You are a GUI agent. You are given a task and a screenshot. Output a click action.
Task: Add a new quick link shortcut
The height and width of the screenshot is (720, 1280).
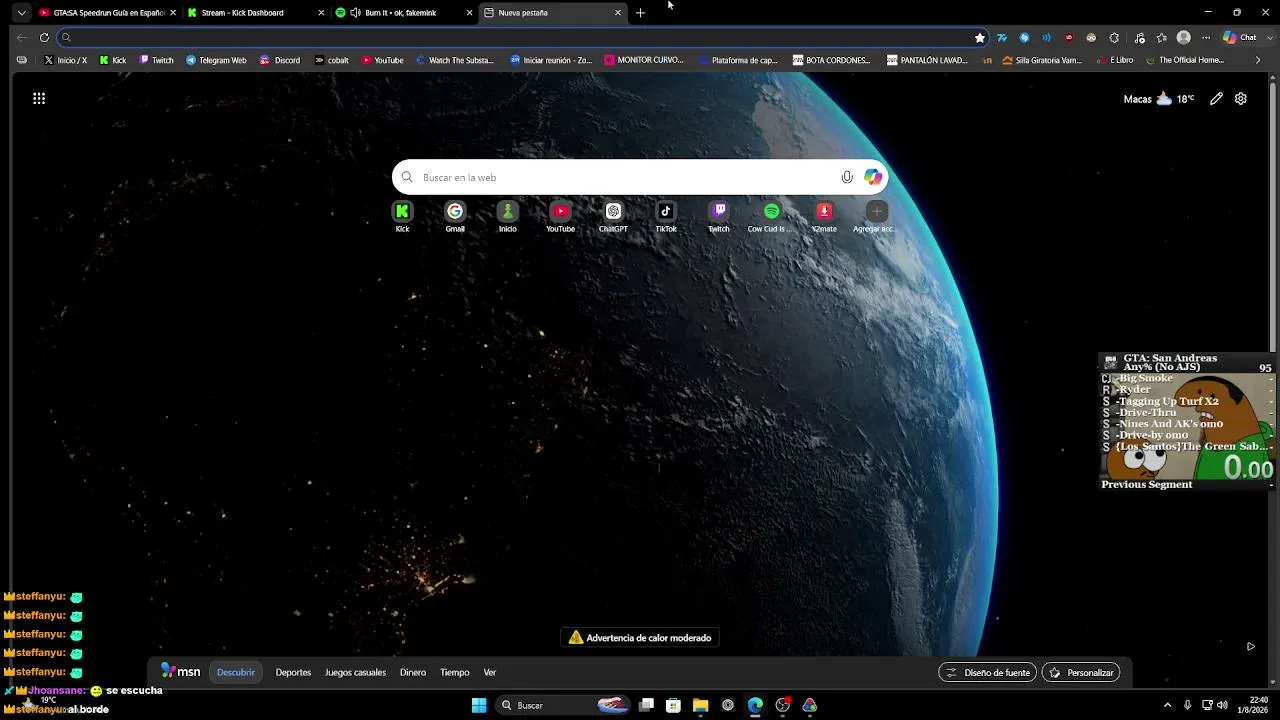[876, 216]
